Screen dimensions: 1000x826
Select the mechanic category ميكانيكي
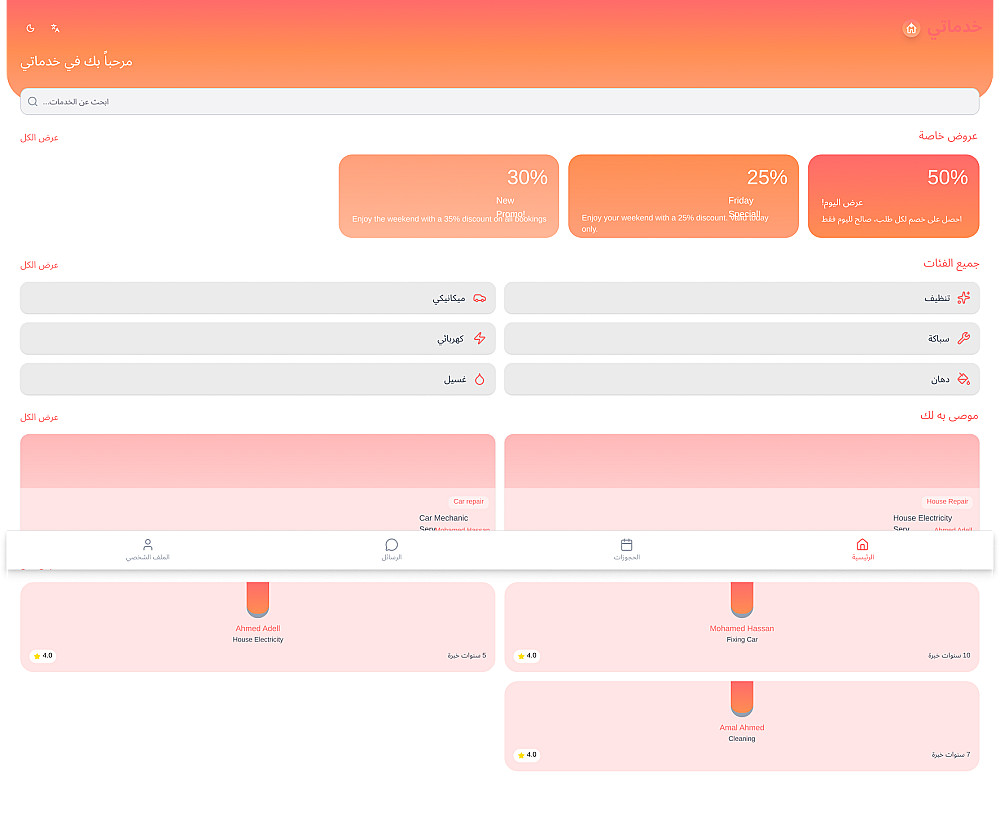[258, 298]
